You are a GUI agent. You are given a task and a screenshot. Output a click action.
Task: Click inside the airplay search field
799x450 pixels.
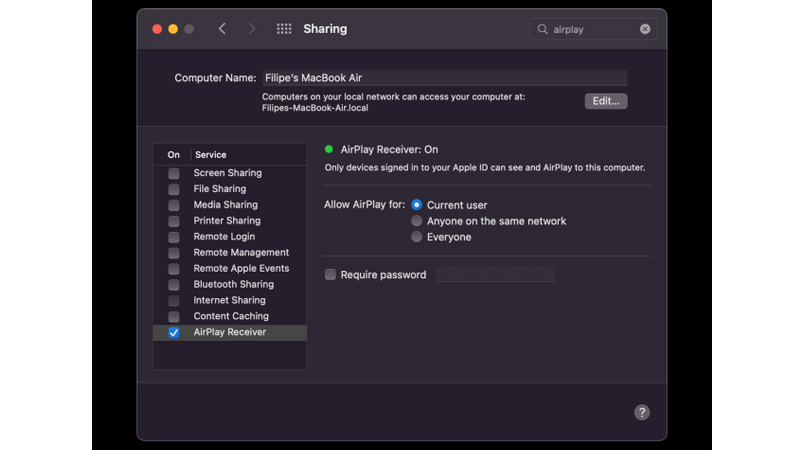(x=594, y=29)
